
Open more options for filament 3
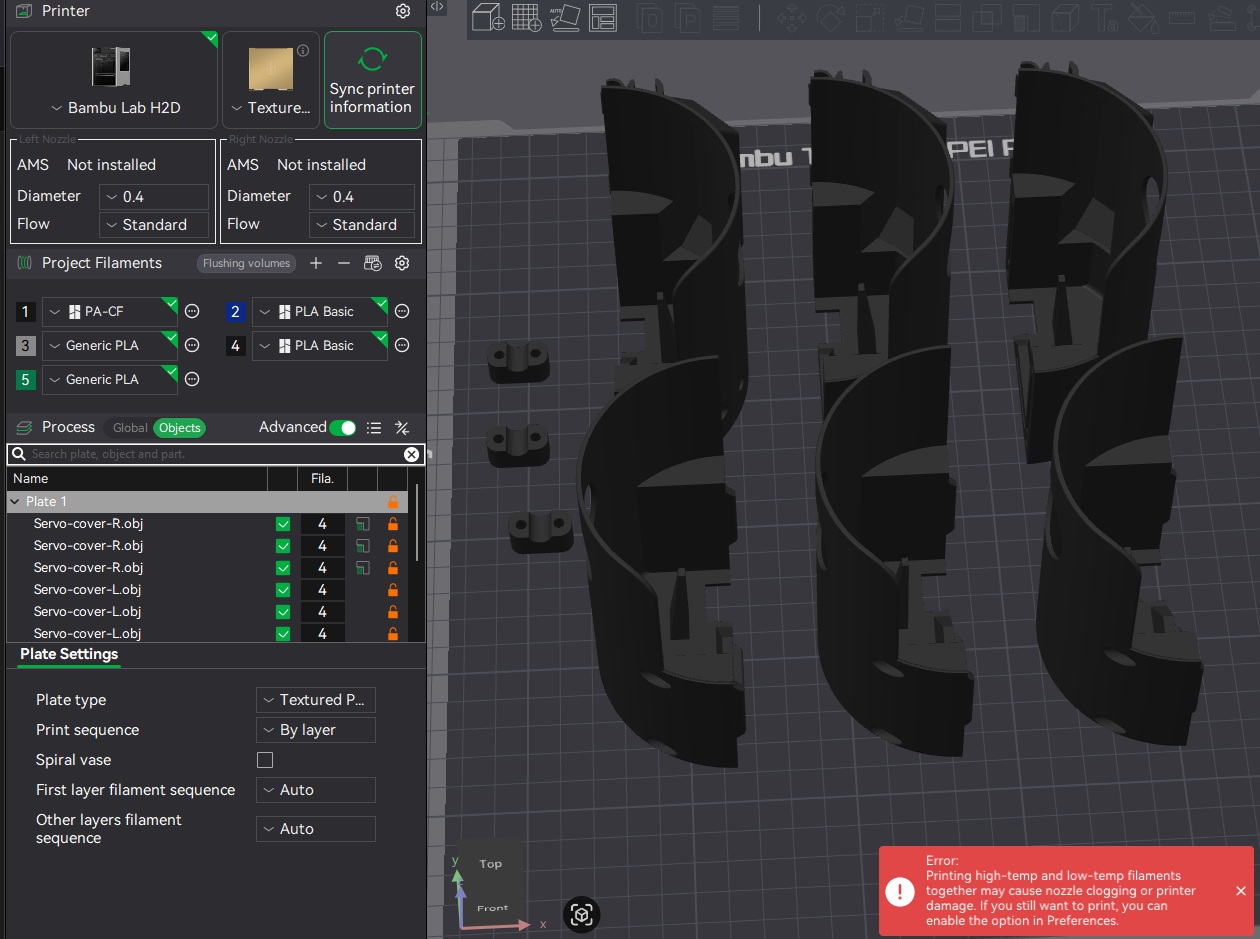point(193,346)
